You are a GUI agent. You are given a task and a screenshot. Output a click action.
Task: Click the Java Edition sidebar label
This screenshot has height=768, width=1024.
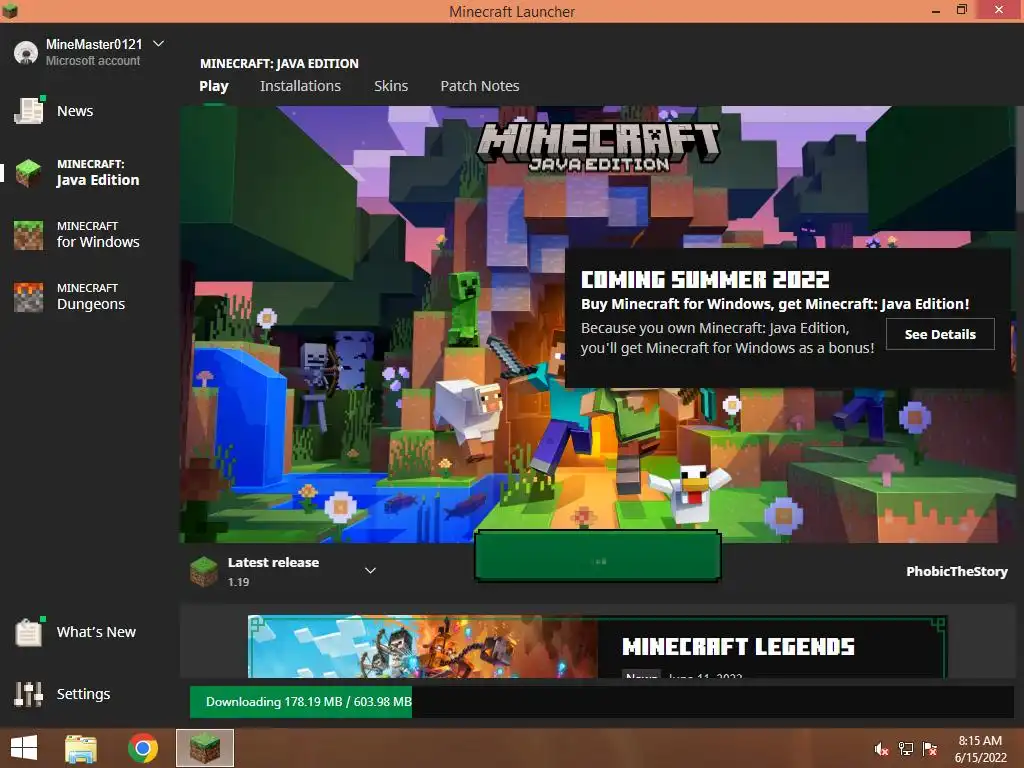click(98, 180)
